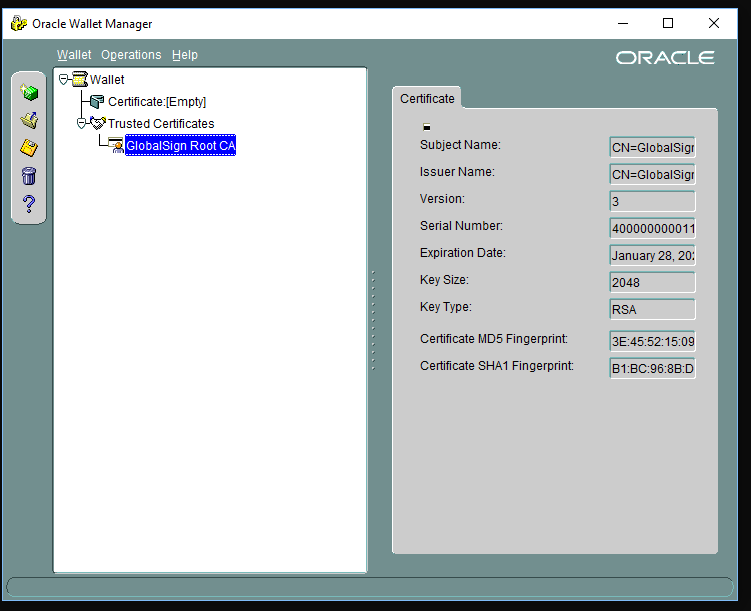Viewport: 751px width, 611px height.
Task: Select GlobalSign Root CA tree entry
Action: coord(181,146)
